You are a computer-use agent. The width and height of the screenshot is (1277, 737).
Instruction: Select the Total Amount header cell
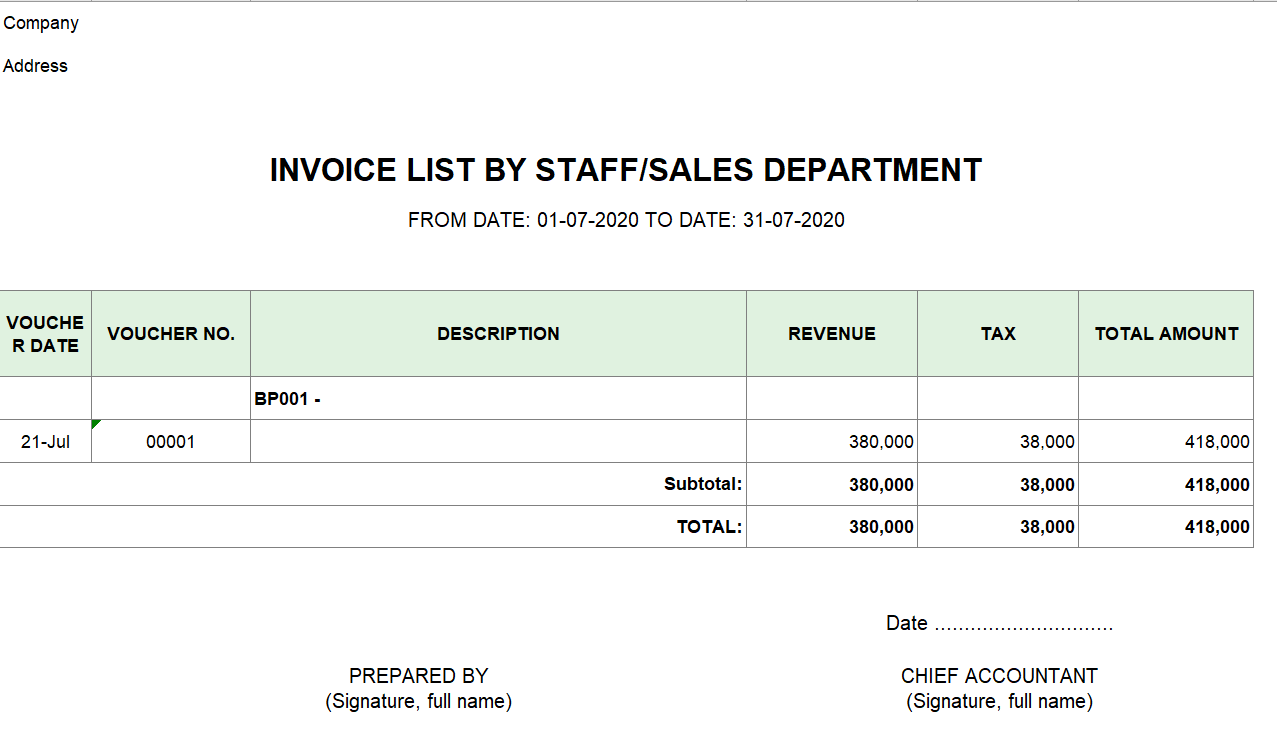tap(1166, 334)
